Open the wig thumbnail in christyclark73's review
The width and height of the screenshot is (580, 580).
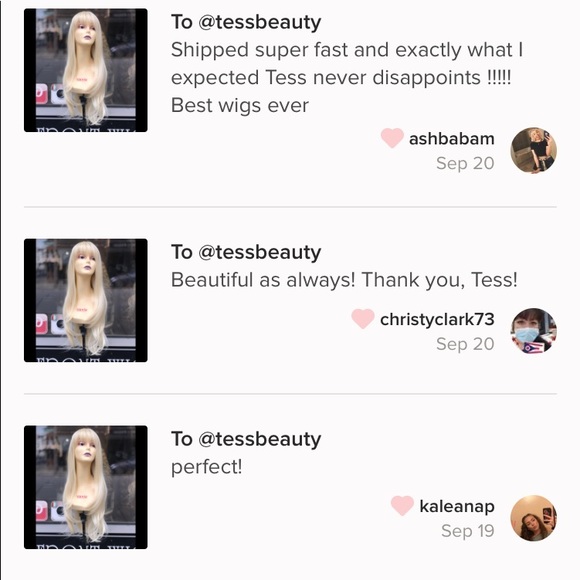coord(86,300)
